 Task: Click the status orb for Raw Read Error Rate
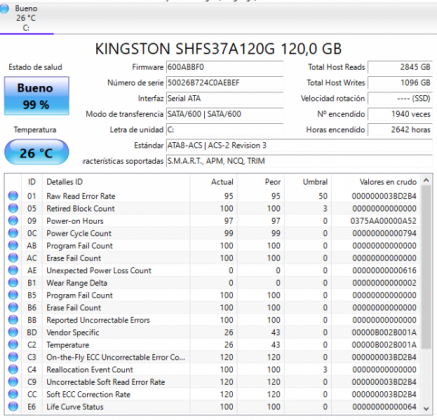click(13, 196)
